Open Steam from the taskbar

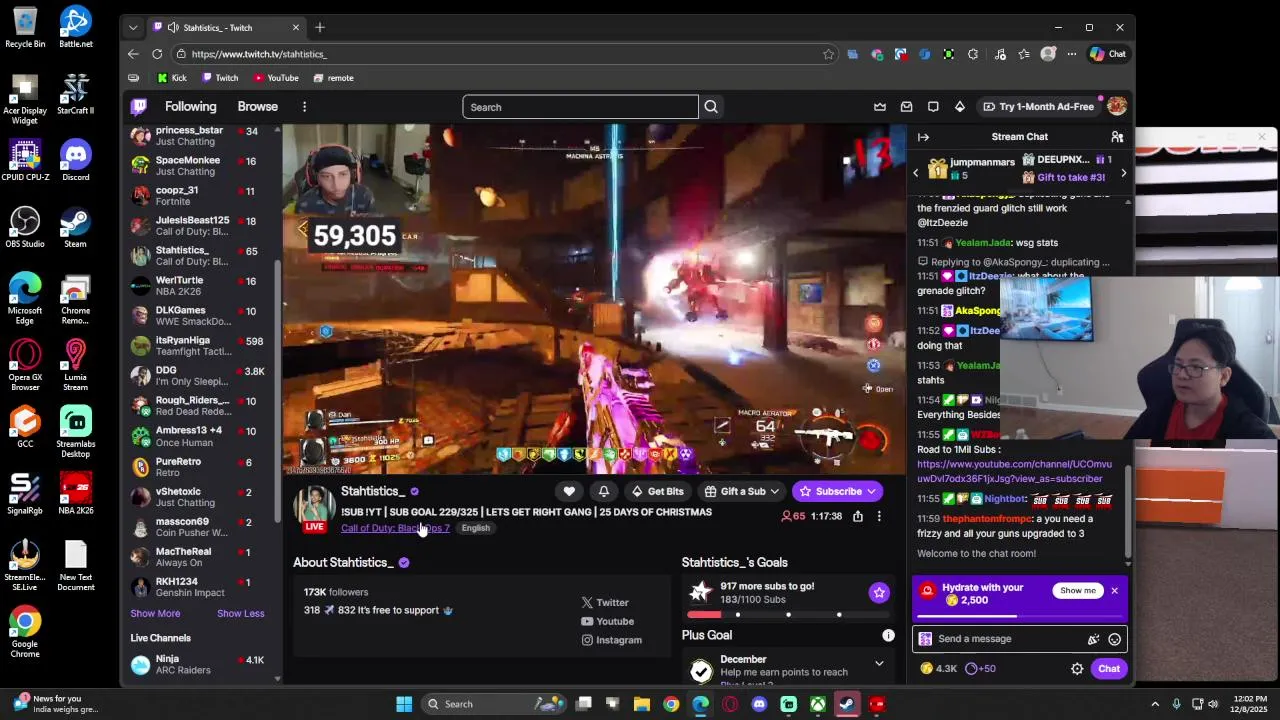coord(847,704)
